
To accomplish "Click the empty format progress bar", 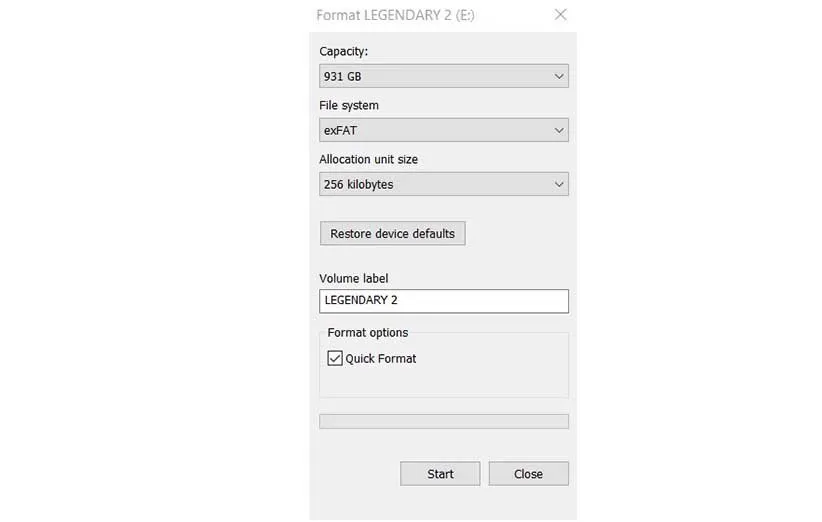I will coord(443,421).
